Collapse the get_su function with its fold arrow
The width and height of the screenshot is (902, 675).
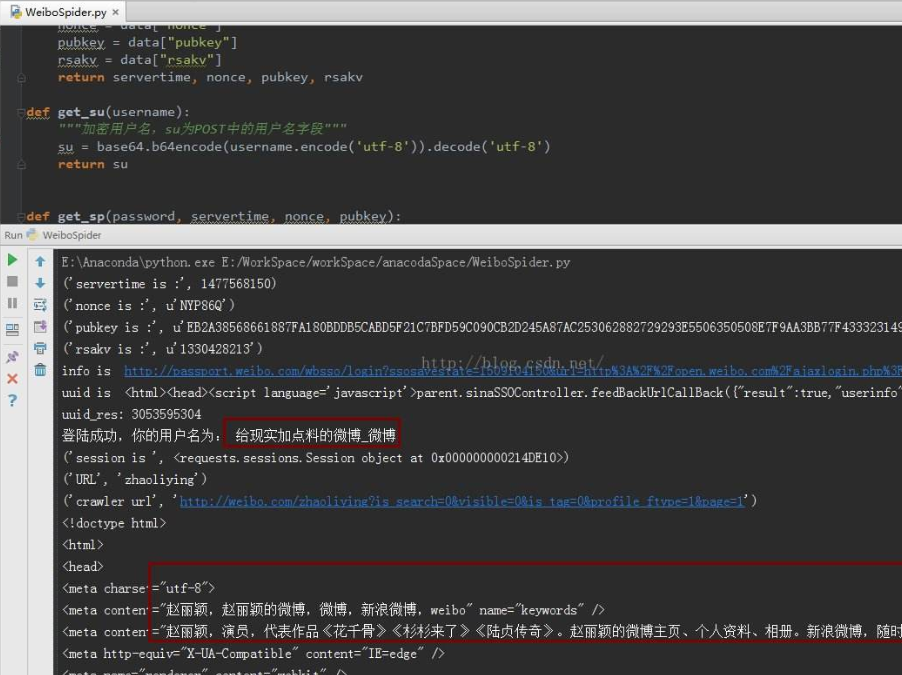point(21,112)
